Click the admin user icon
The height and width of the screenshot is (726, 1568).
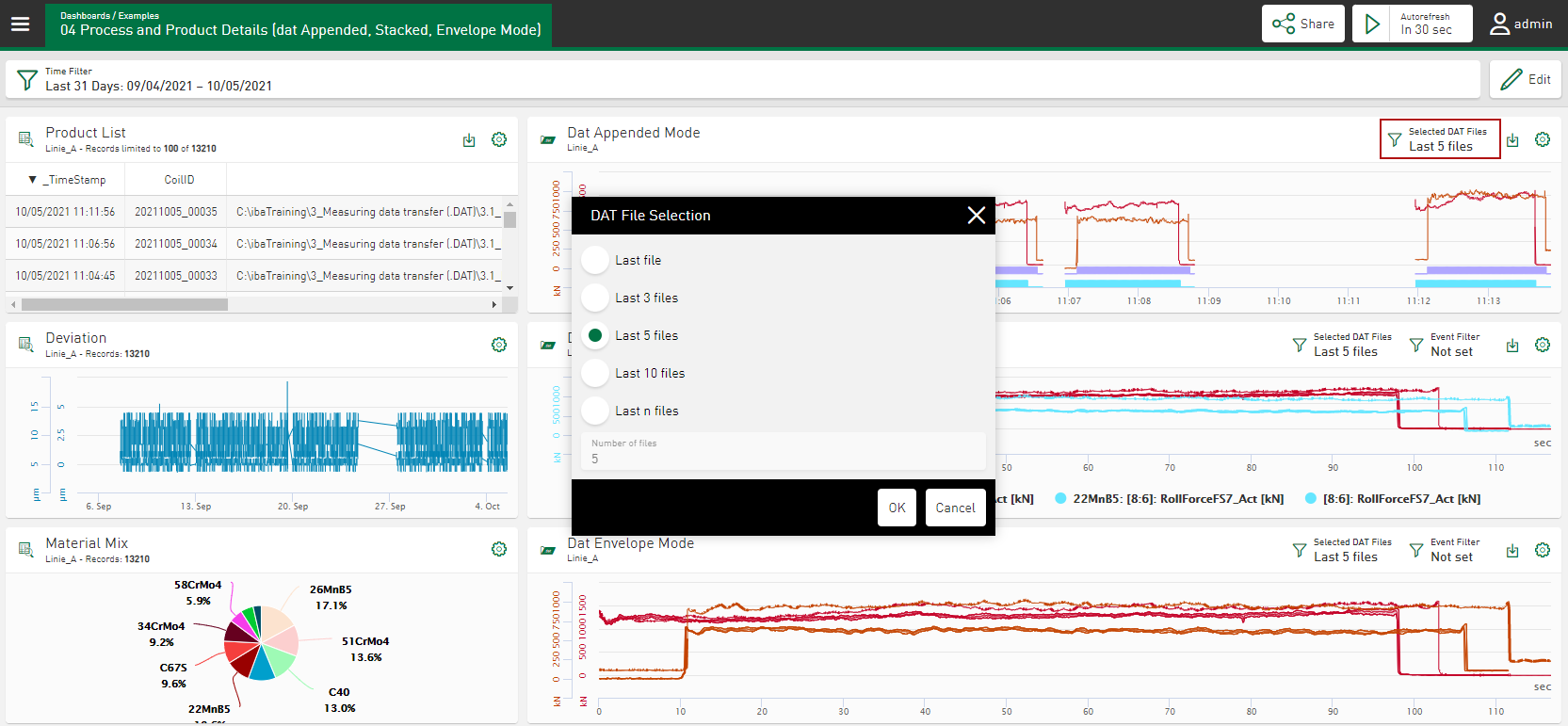[x=1499, y=24]
